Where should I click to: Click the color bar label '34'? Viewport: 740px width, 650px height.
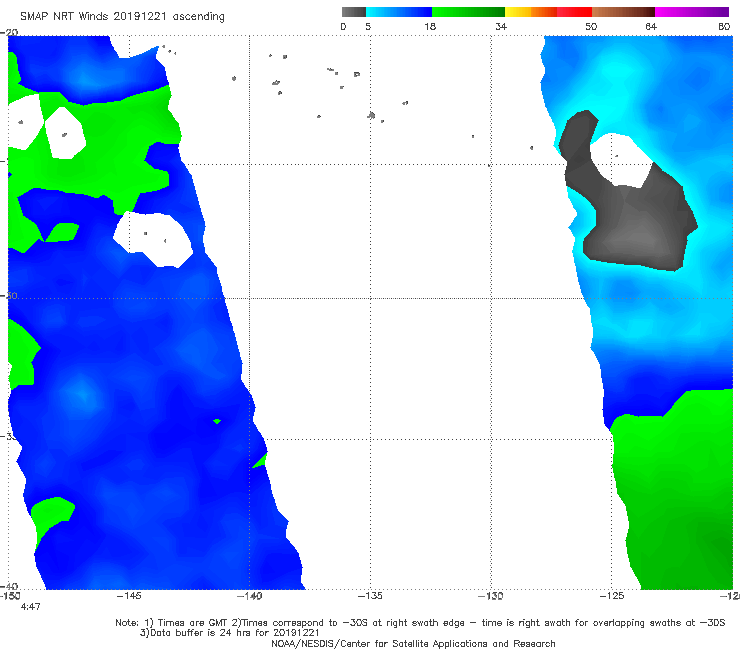pyautogui.click(x=501, y=27)
